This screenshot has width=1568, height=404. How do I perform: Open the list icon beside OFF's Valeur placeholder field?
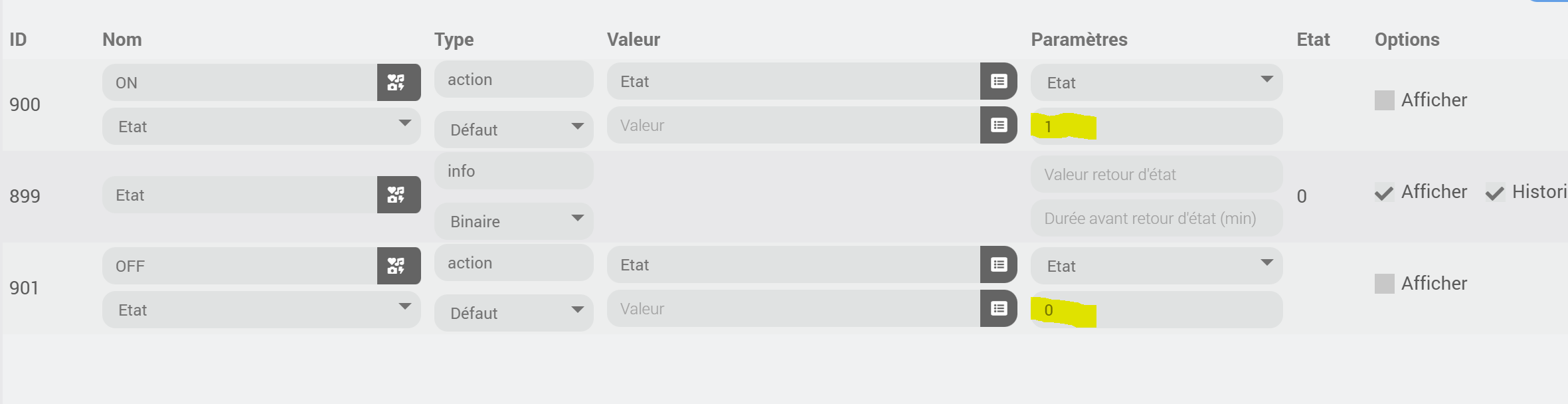[998, 308]
